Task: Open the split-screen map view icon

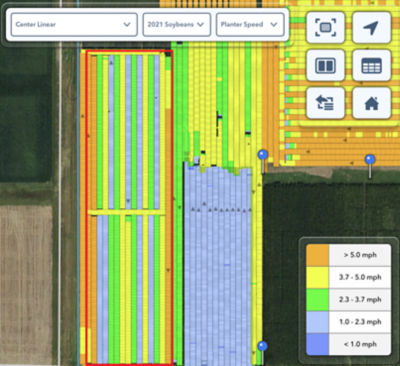Action: [x=325, y=65]
